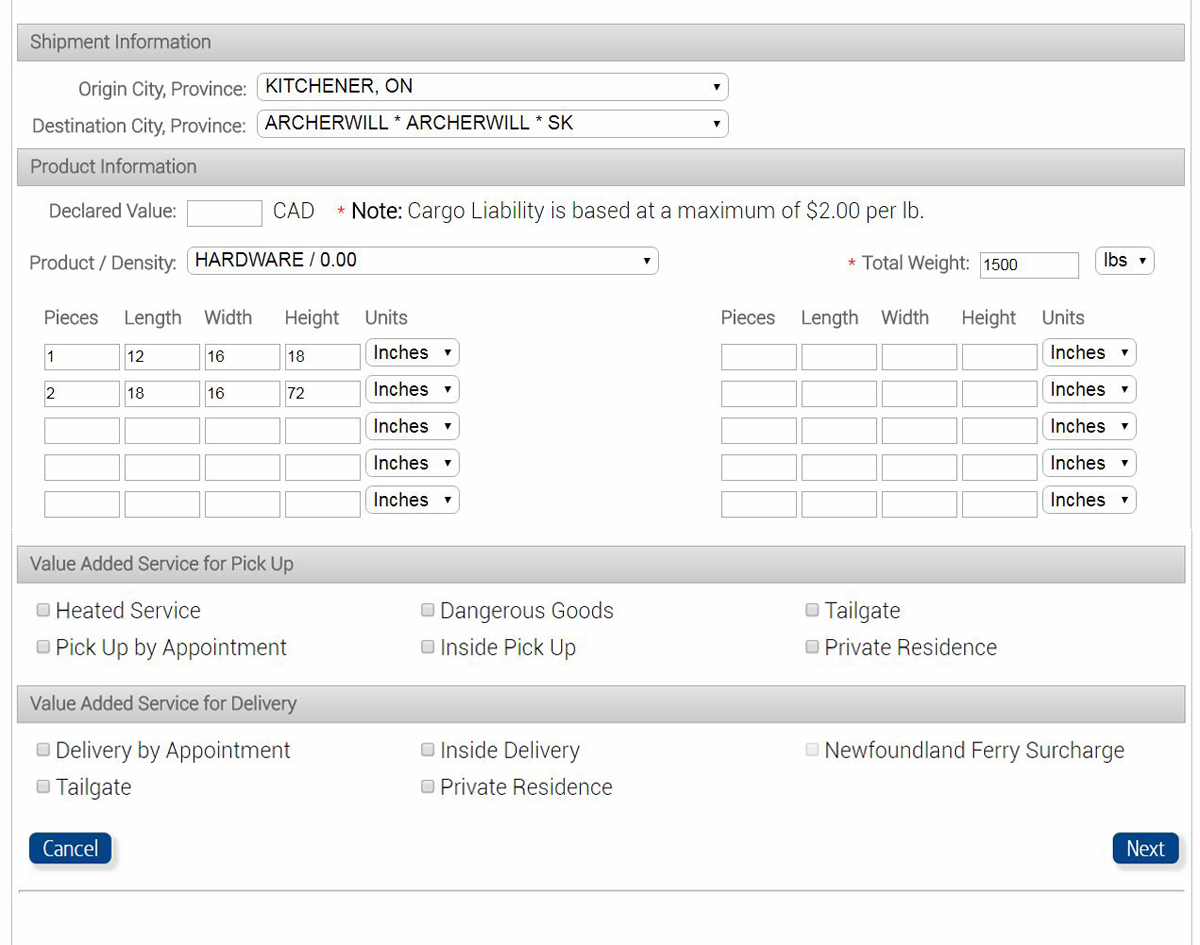Click Height field containing 72
This screenshot has height=945, width=1200.
click(x=322, y=393)
